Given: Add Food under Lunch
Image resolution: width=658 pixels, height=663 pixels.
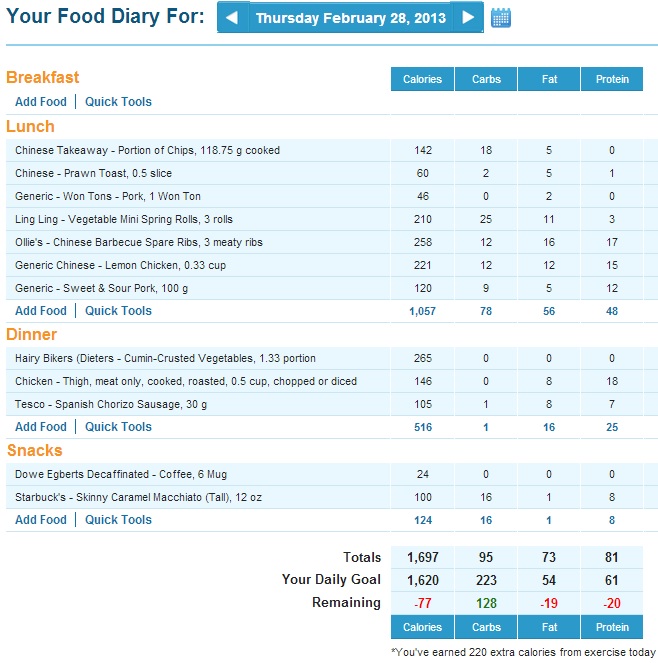Looking at the screenshot, I should coord(41,311).
